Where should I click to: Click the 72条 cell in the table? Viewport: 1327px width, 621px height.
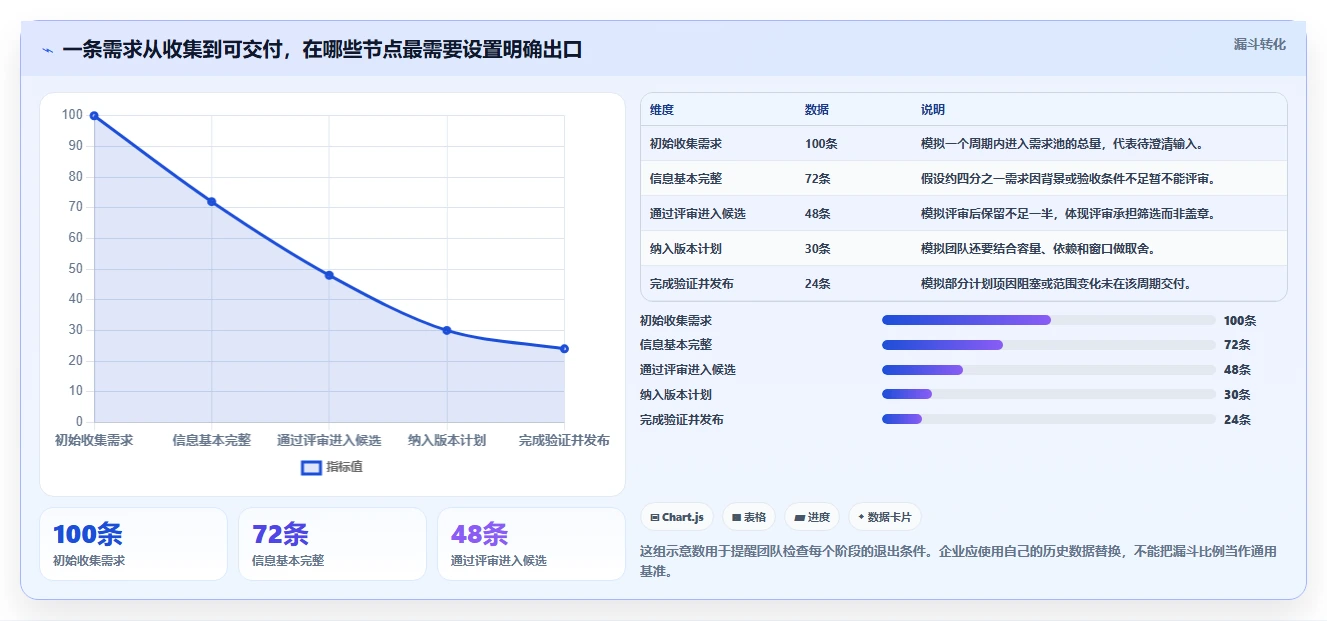click(817, 179)
